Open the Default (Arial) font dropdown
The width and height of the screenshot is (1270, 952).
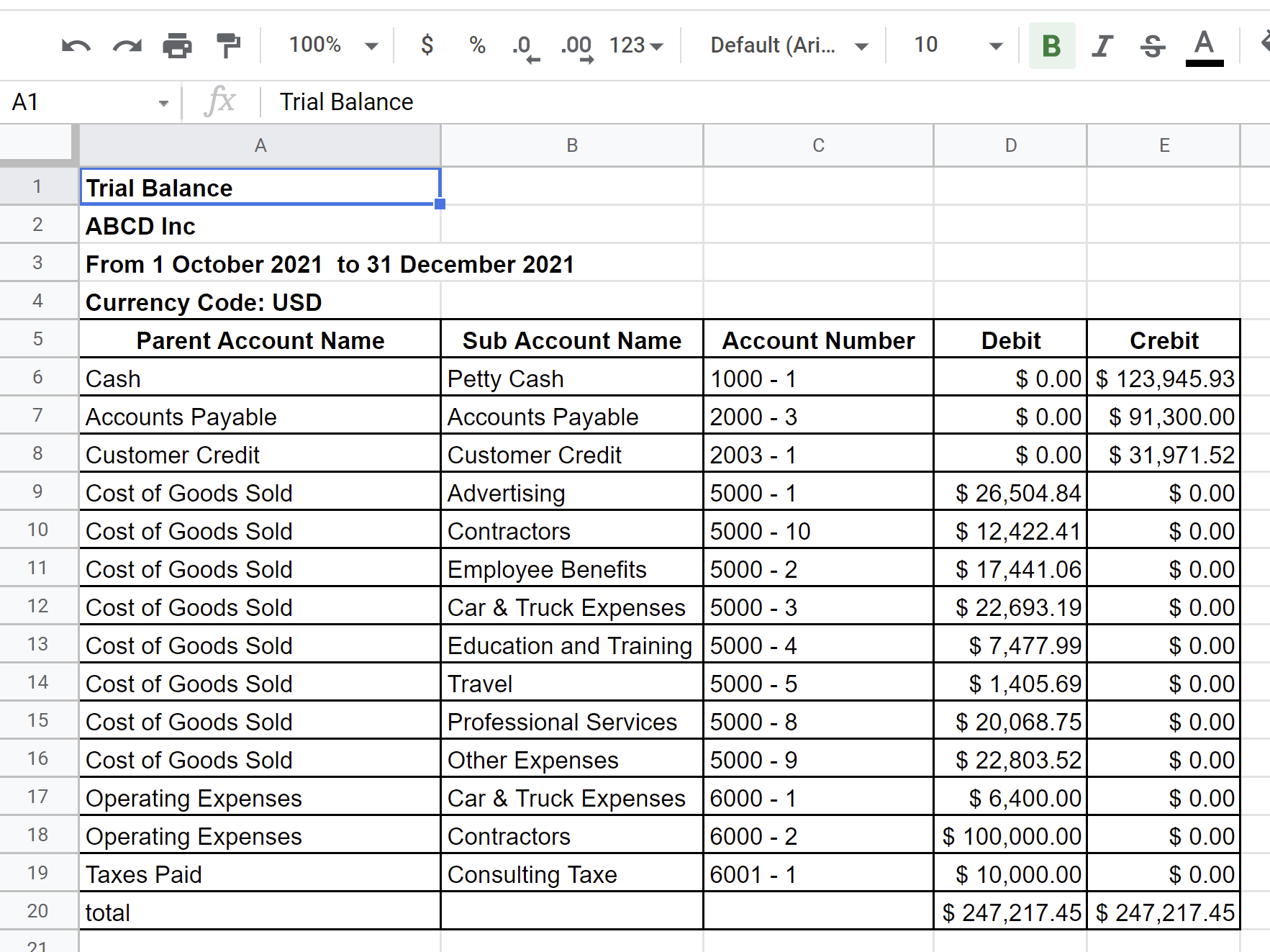click(x=789, y=45)
